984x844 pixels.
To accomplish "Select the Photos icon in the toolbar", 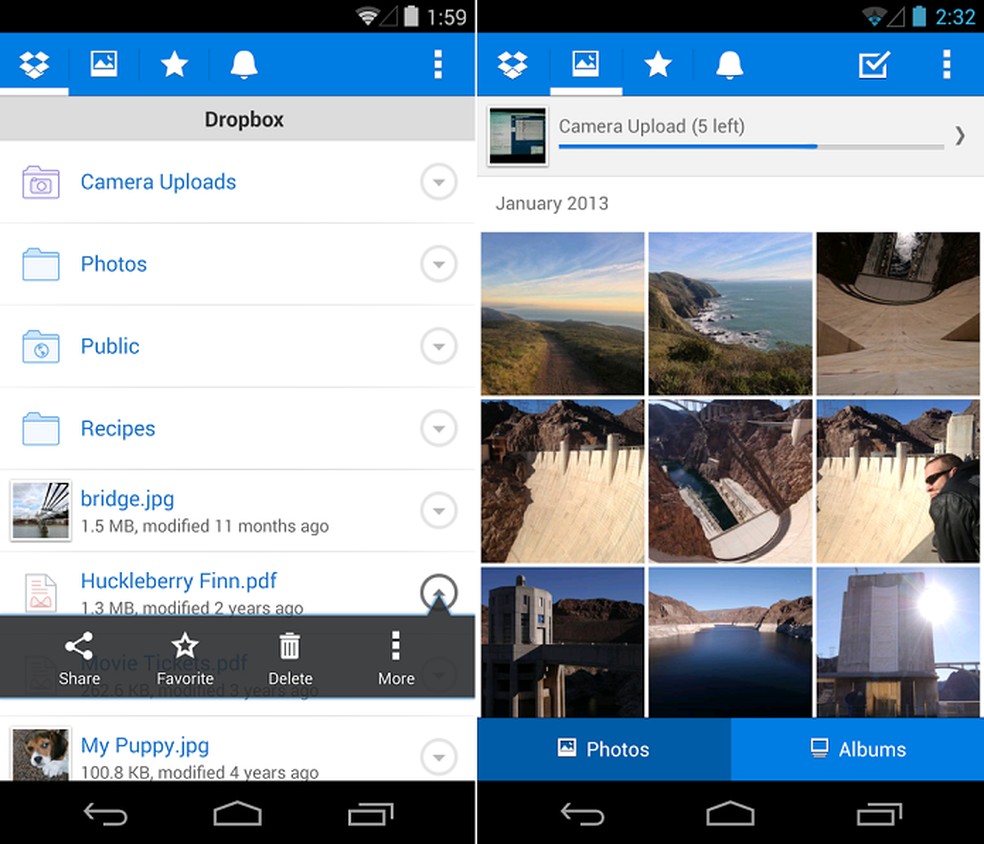I will pyautogui.click(x=586, y=64).
